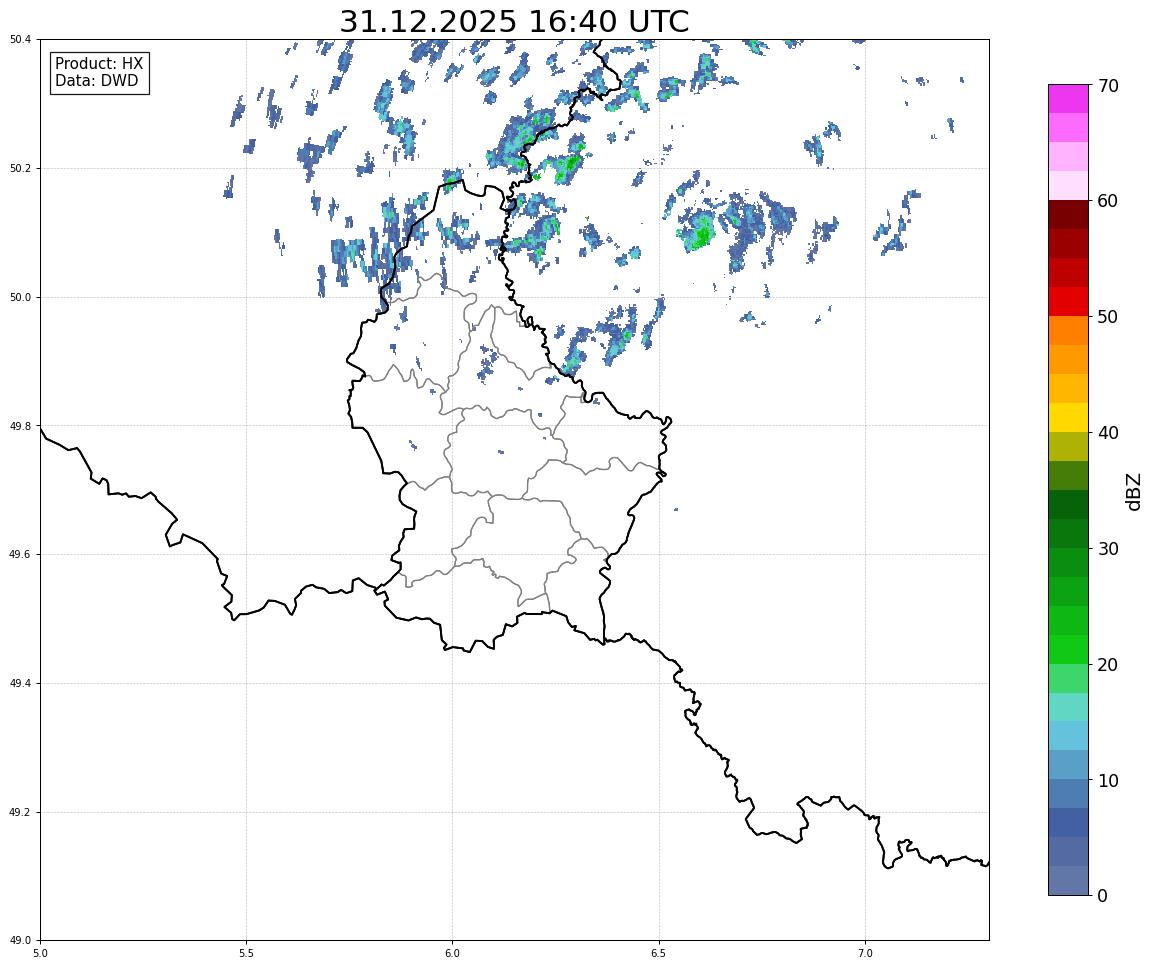This screenshot has height=968, width=1152.
Task: Click the 0 tick on colorbar
Action: pyautogui.click(x=1103, y=895)
